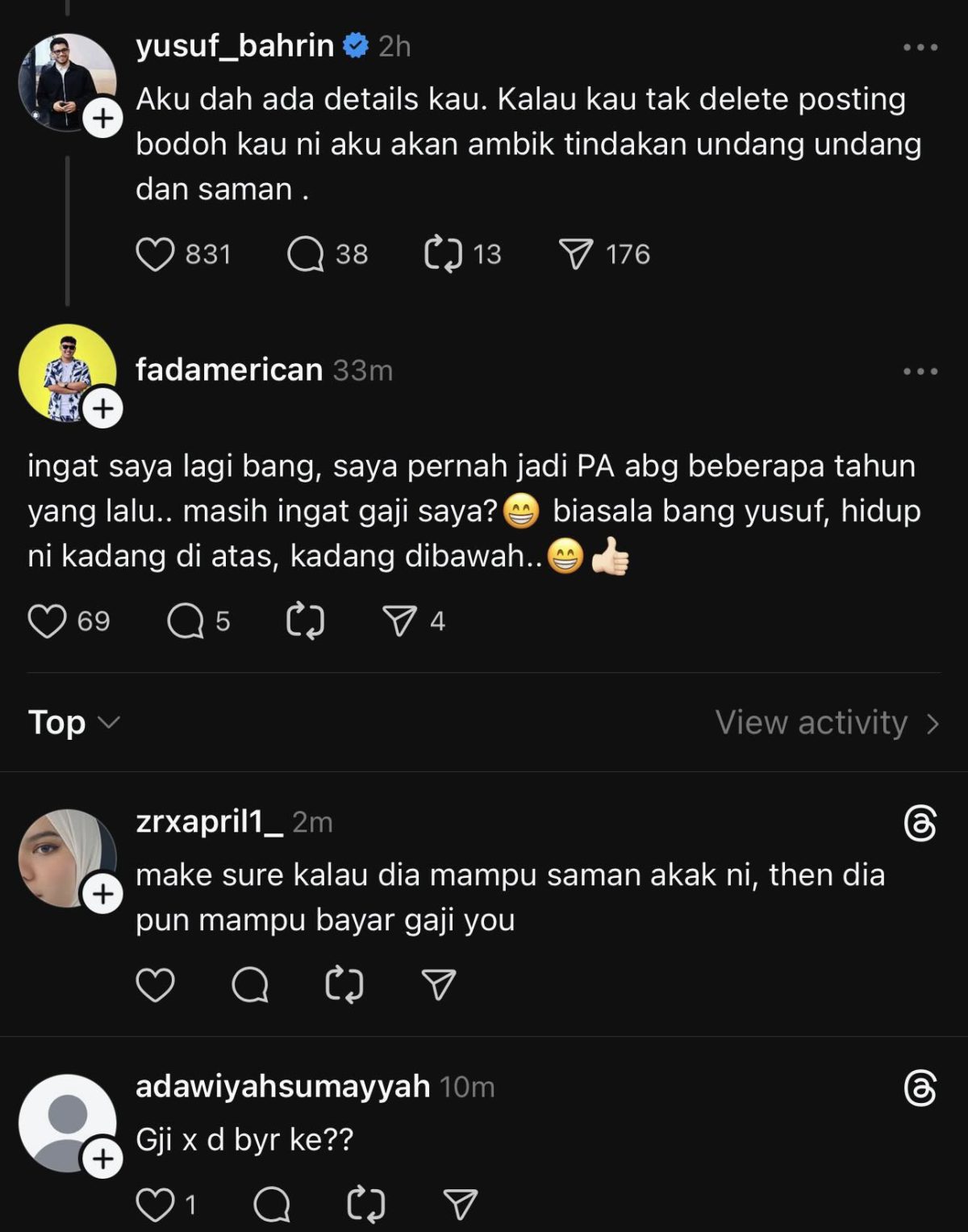View zrxapril1_'s profile picture
Image resolution: width=968 pixels, height=1232 pixels.
[65, 855]
